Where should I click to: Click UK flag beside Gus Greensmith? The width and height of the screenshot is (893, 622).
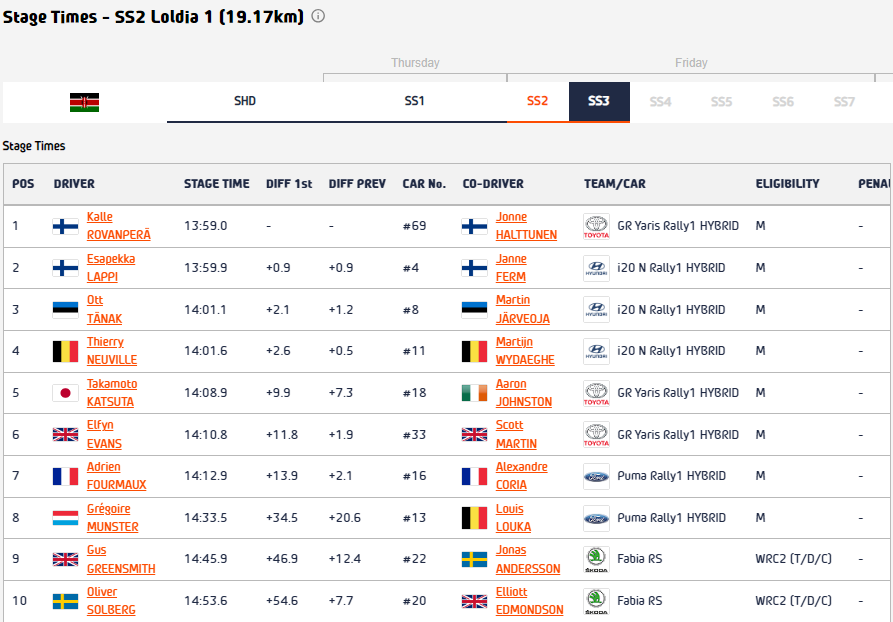[65, 559]
